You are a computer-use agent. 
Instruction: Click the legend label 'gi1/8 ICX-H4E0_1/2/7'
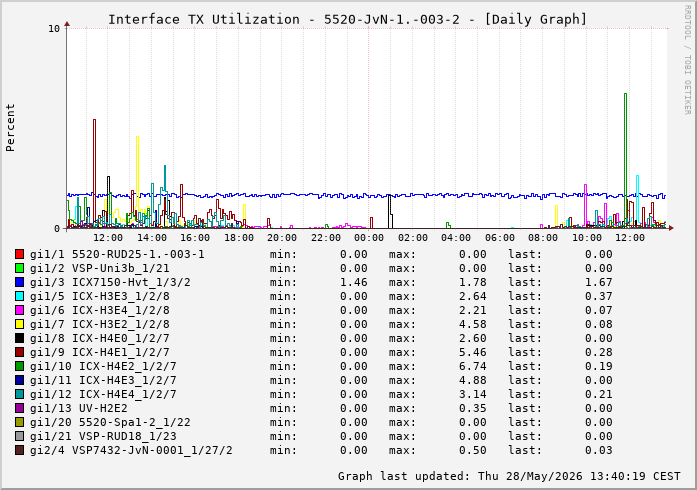[x=100, y=338]
